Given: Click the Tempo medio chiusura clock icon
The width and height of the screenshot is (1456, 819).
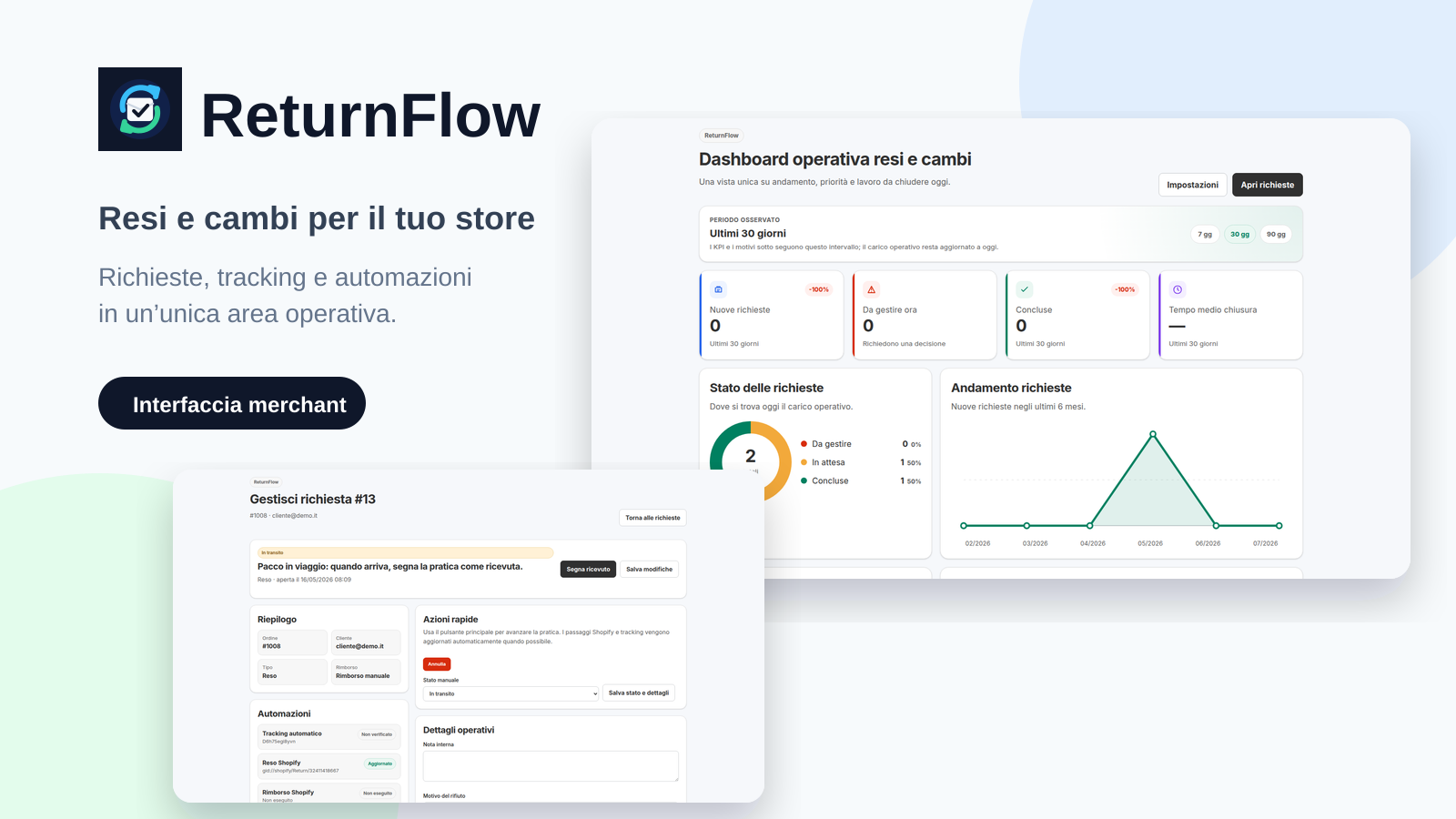Looking at the screenshot, I should pos(1178,289).
